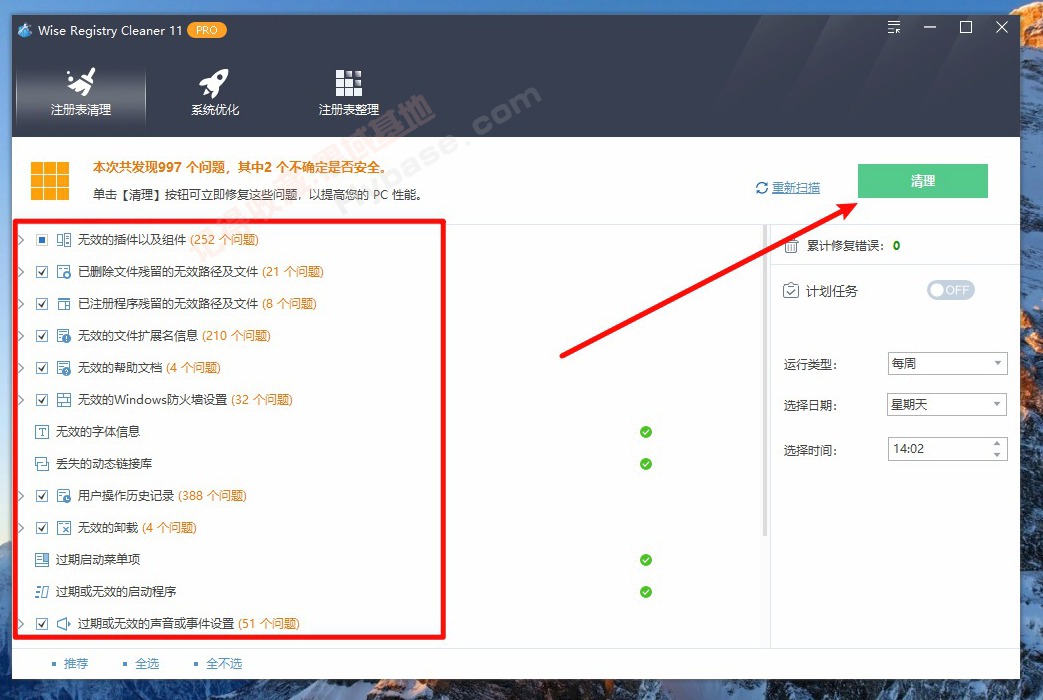The height and width of the screenshot is (700, 1043).
Task: Toggle the partially-checked box on 无效的插件以及组件
Action: coord(41,239)
